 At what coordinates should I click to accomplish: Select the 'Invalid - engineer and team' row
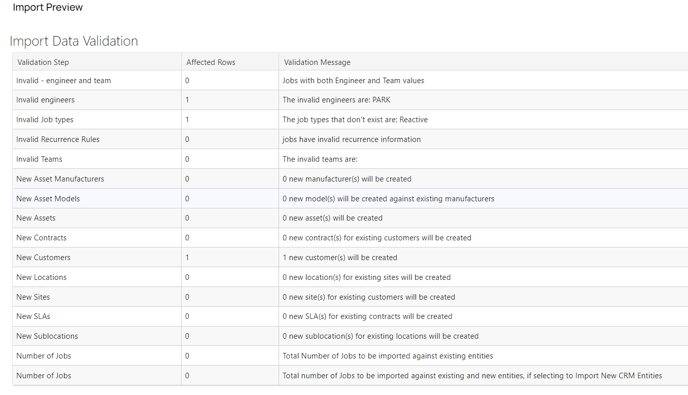pyautogui.click(x=350, y=80)
